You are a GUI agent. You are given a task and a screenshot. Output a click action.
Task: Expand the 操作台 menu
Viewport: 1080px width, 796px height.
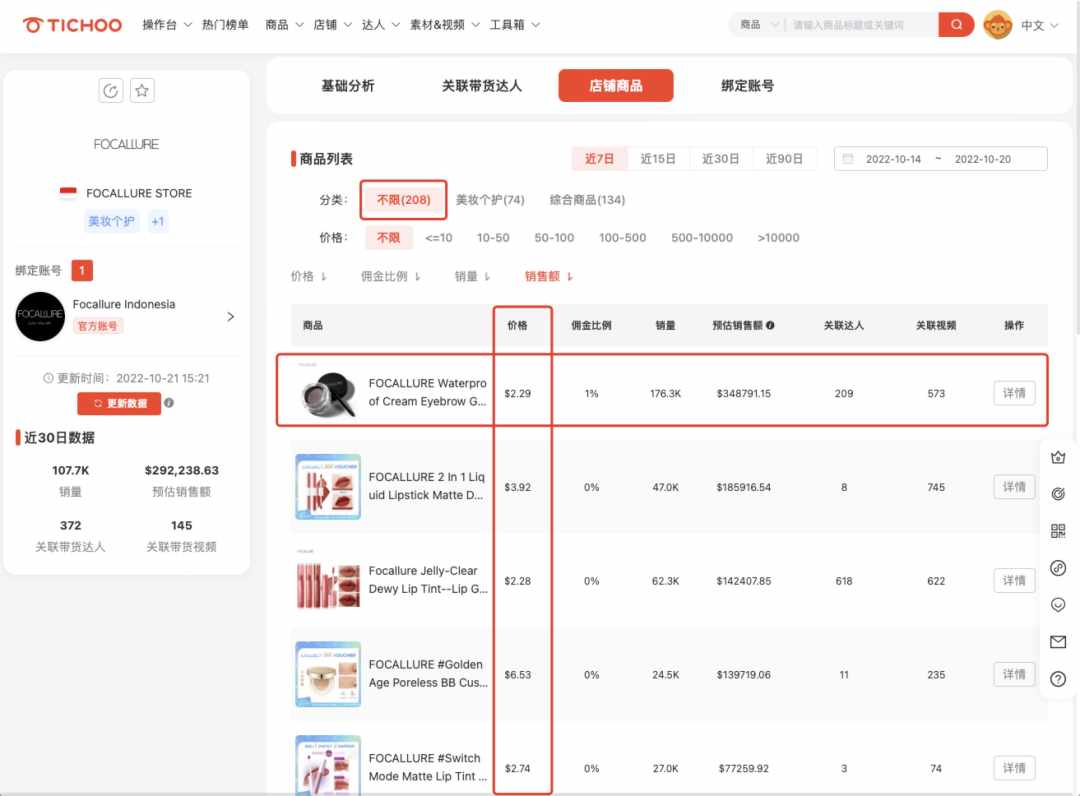pyautogui.click(x=167, y=25)
